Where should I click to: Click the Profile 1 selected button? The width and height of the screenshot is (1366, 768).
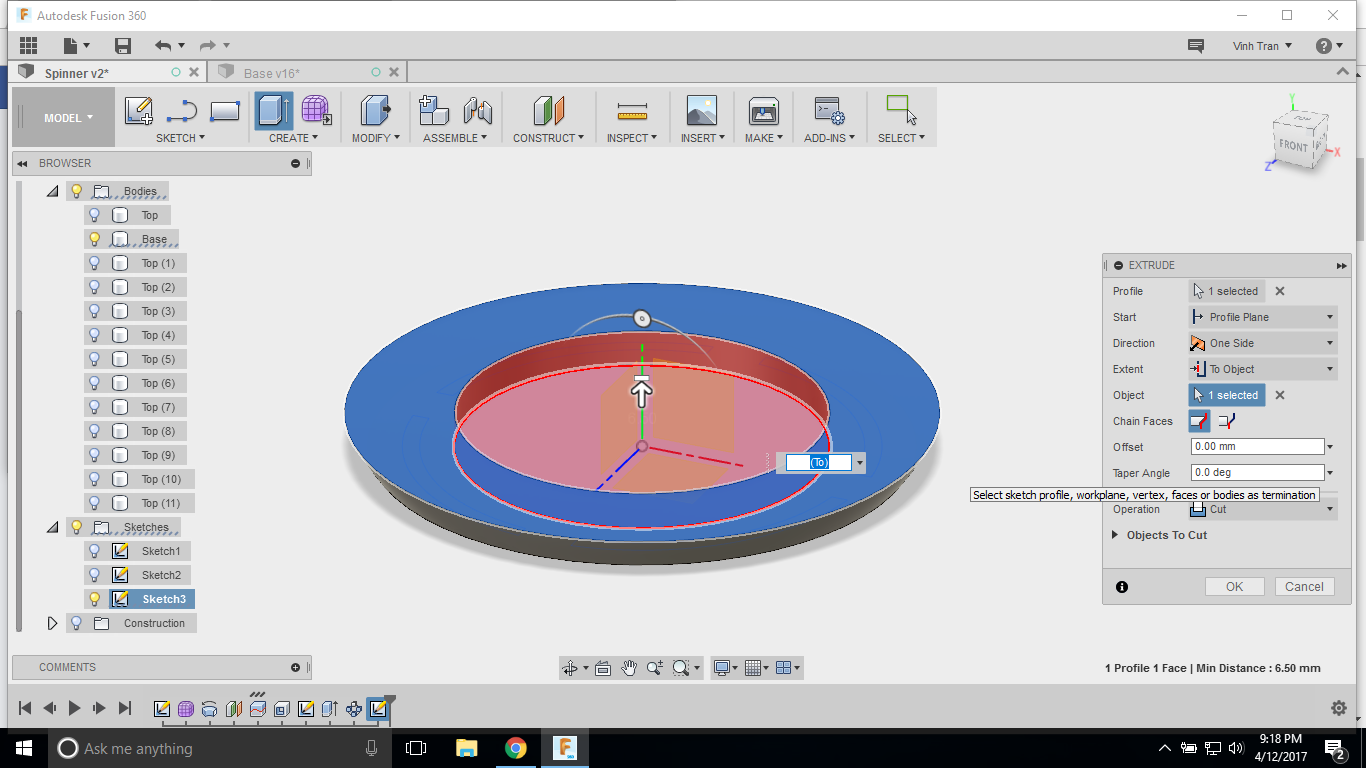pos(1227,291)
